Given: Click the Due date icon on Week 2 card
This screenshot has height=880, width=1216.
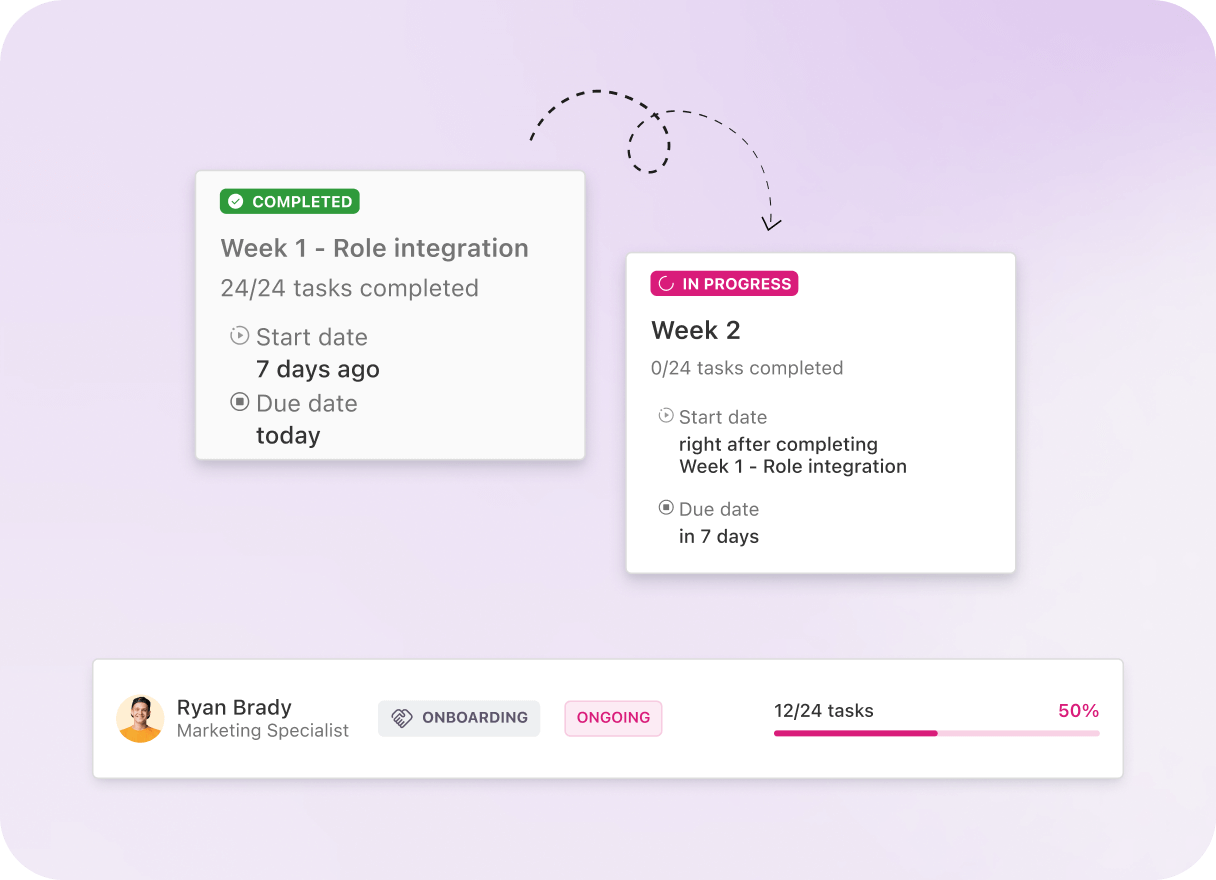Looking at the screenshot, I should (665, 507).
